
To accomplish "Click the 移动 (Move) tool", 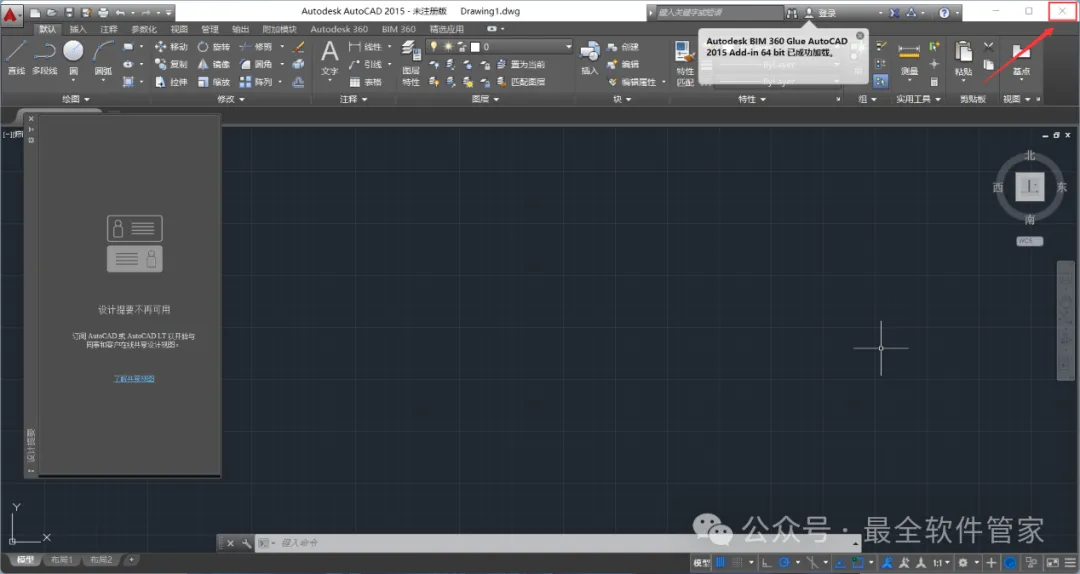I will pos(171,47).
